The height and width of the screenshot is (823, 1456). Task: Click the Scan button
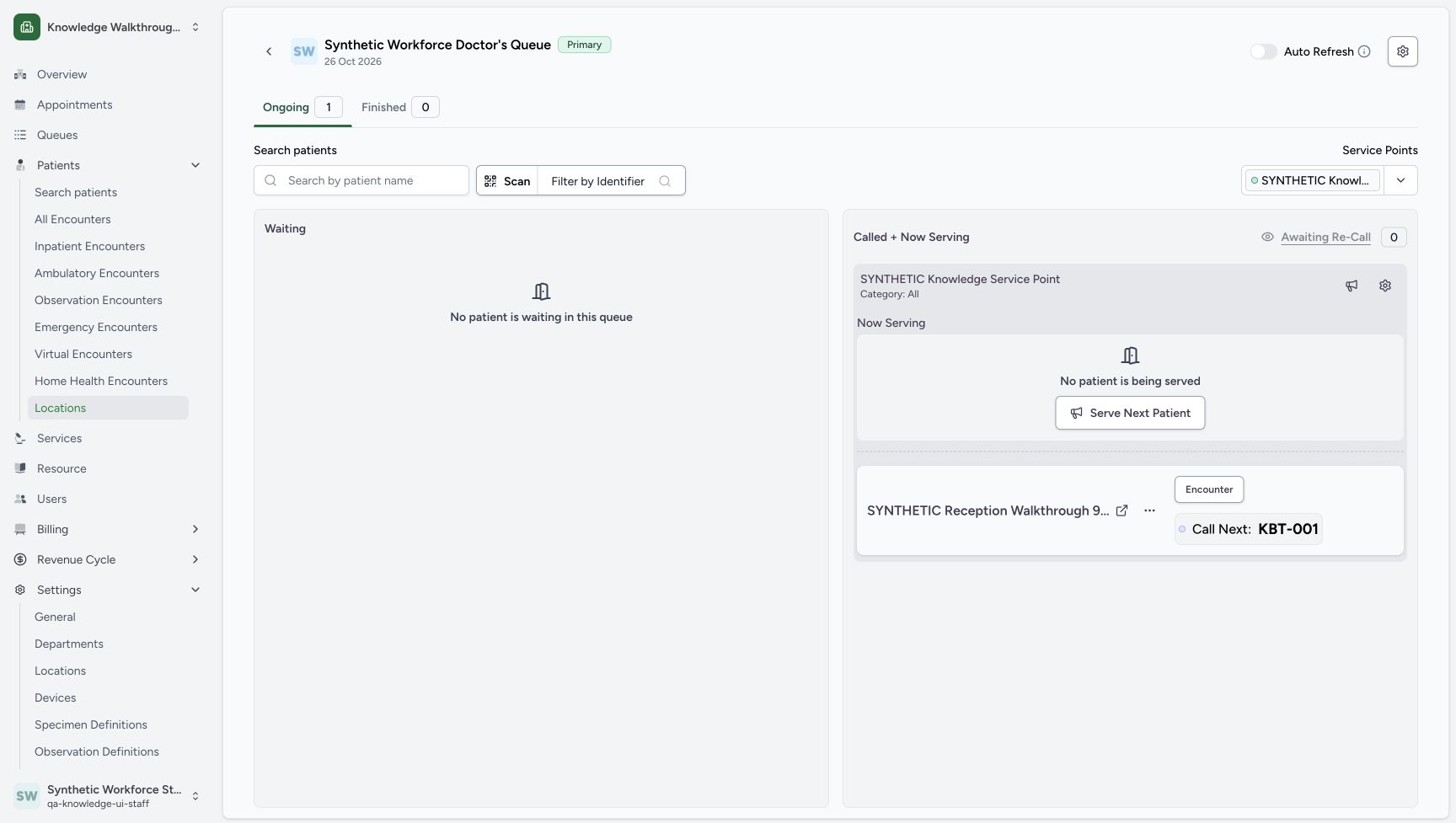[x=507, y=181]
